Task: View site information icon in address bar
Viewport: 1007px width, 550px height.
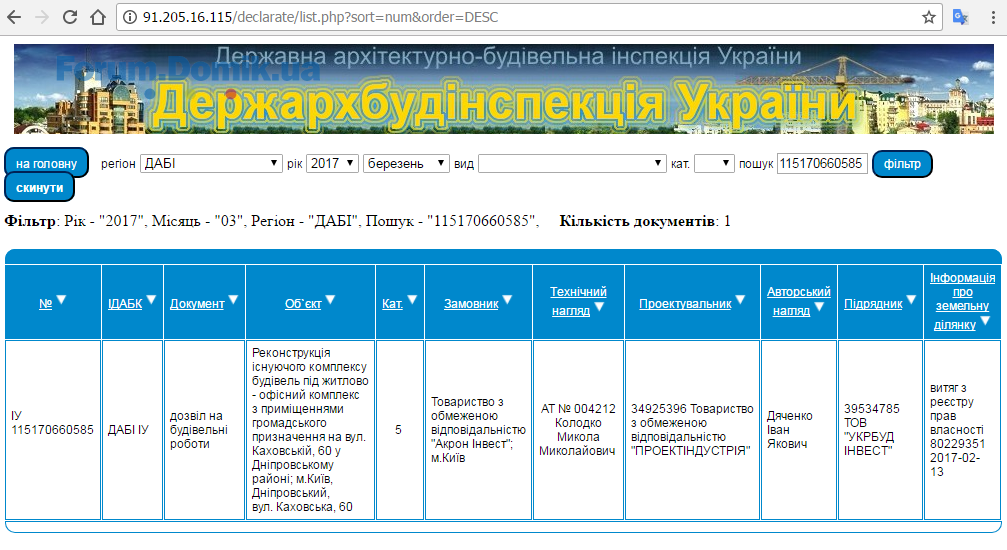Action: tap(130, 17)
